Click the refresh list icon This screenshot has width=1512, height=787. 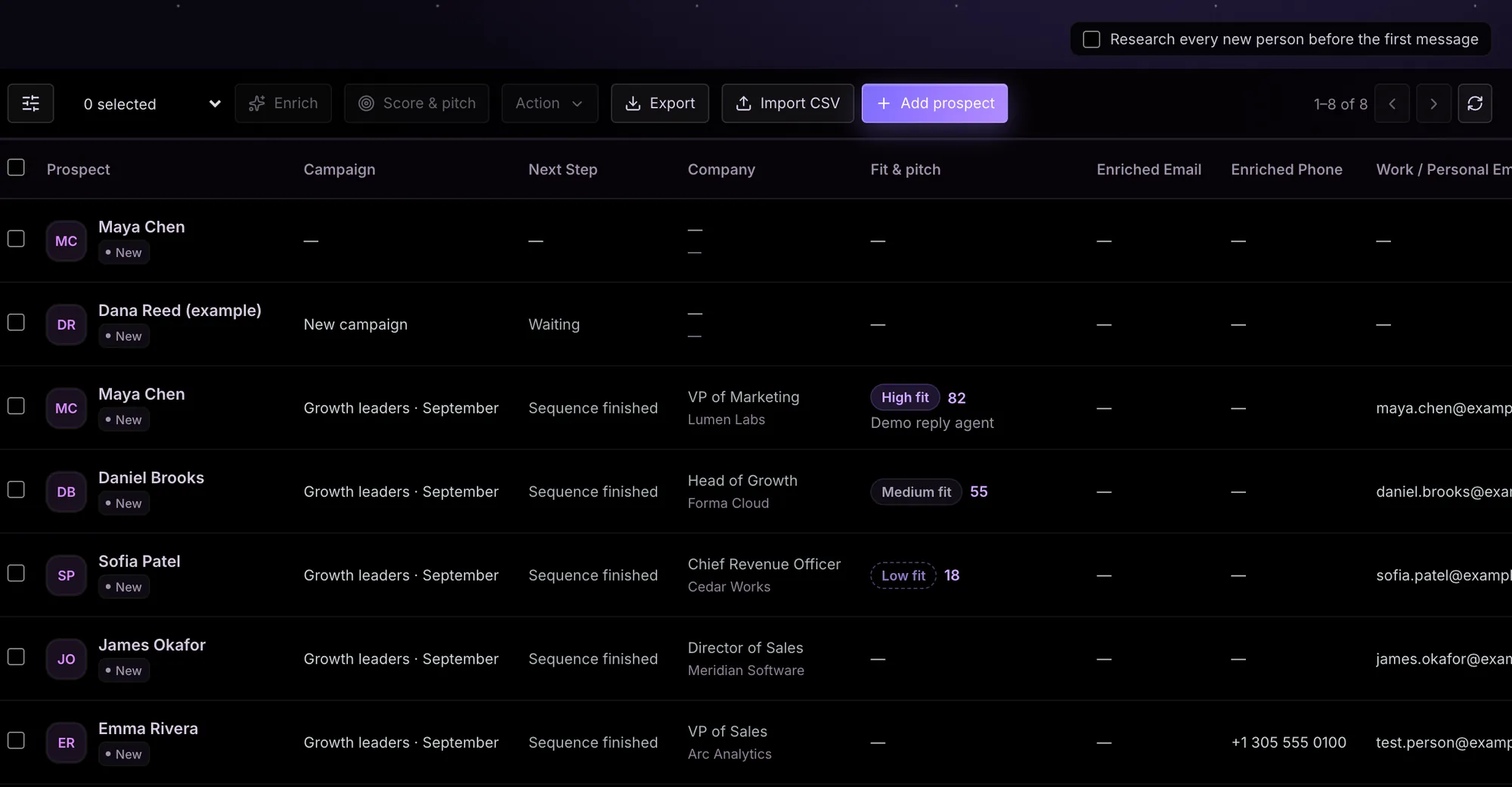tap(1474, 104)
